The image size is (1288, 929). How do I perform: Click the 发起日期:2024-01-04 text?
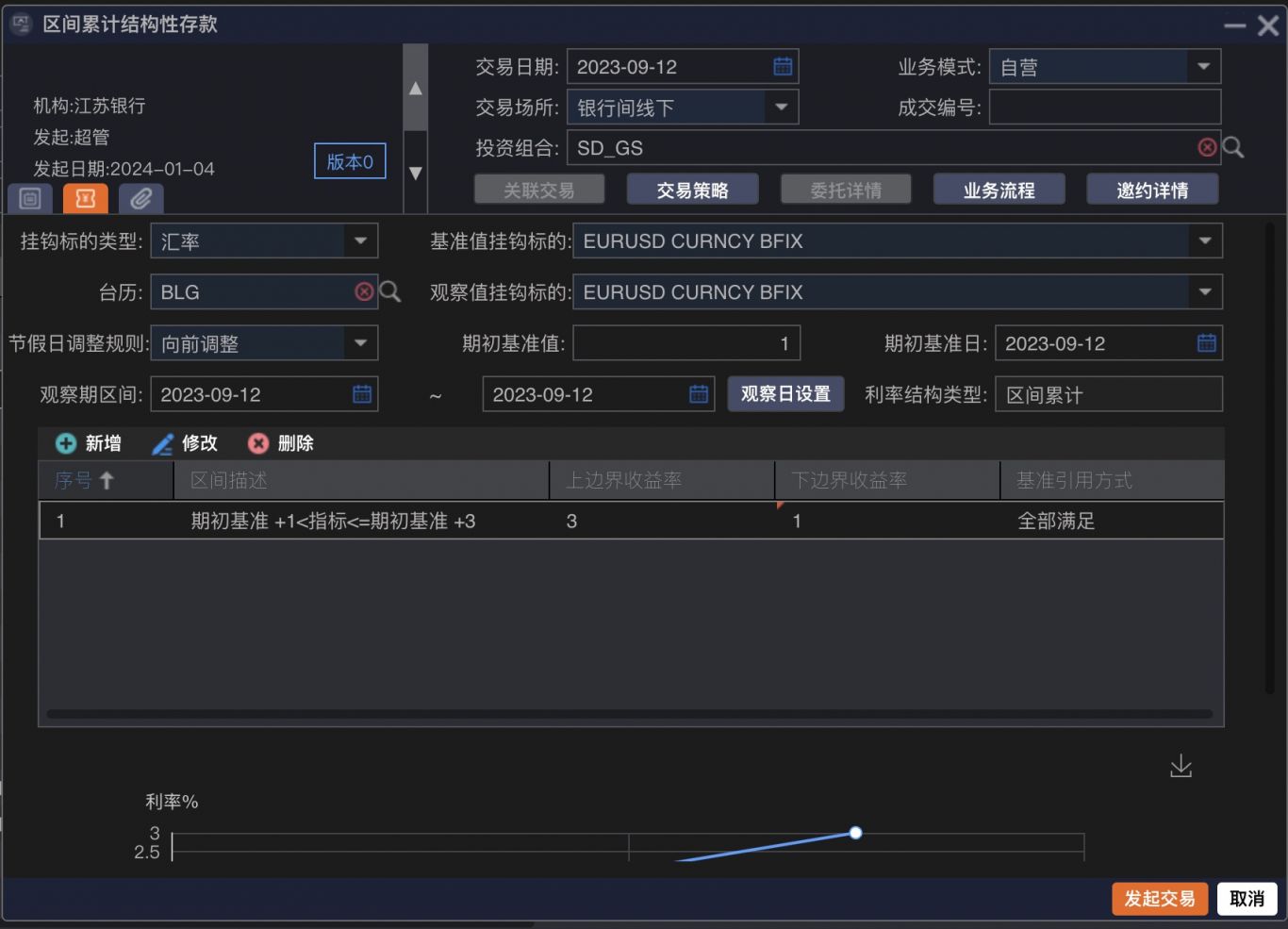coord(124,169)
